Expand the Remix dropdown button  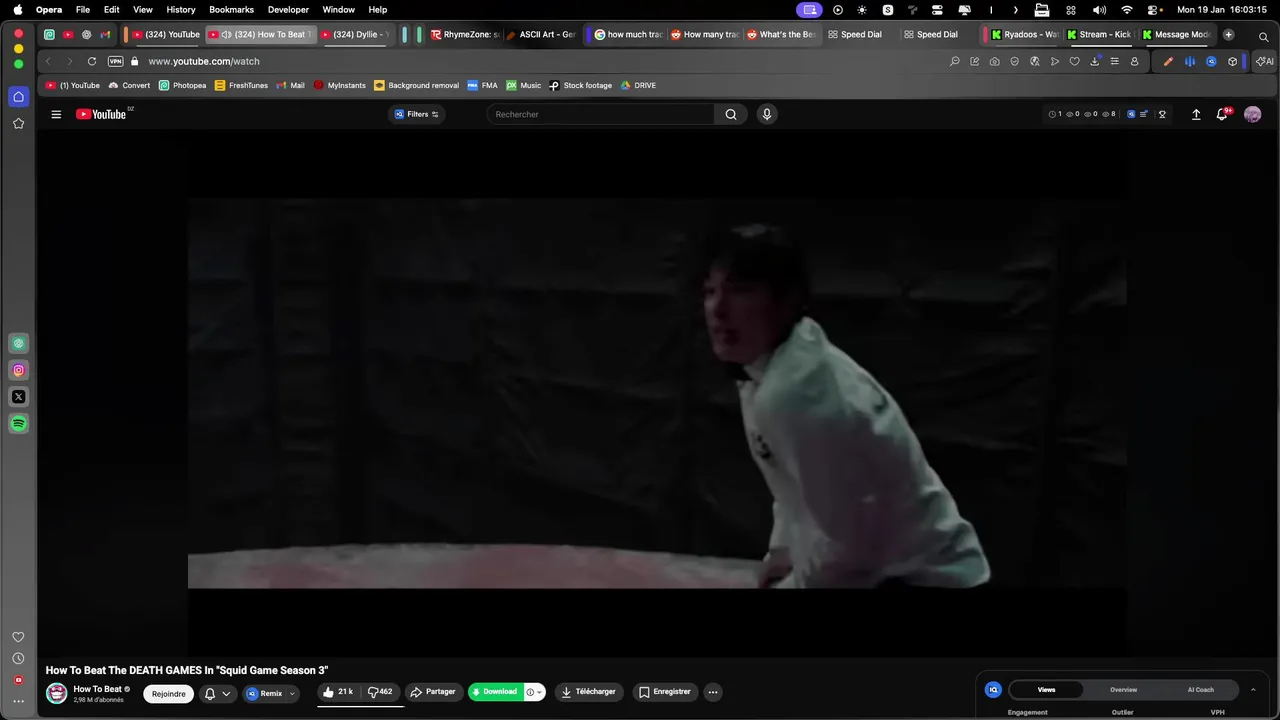click(x=292, y=693)
